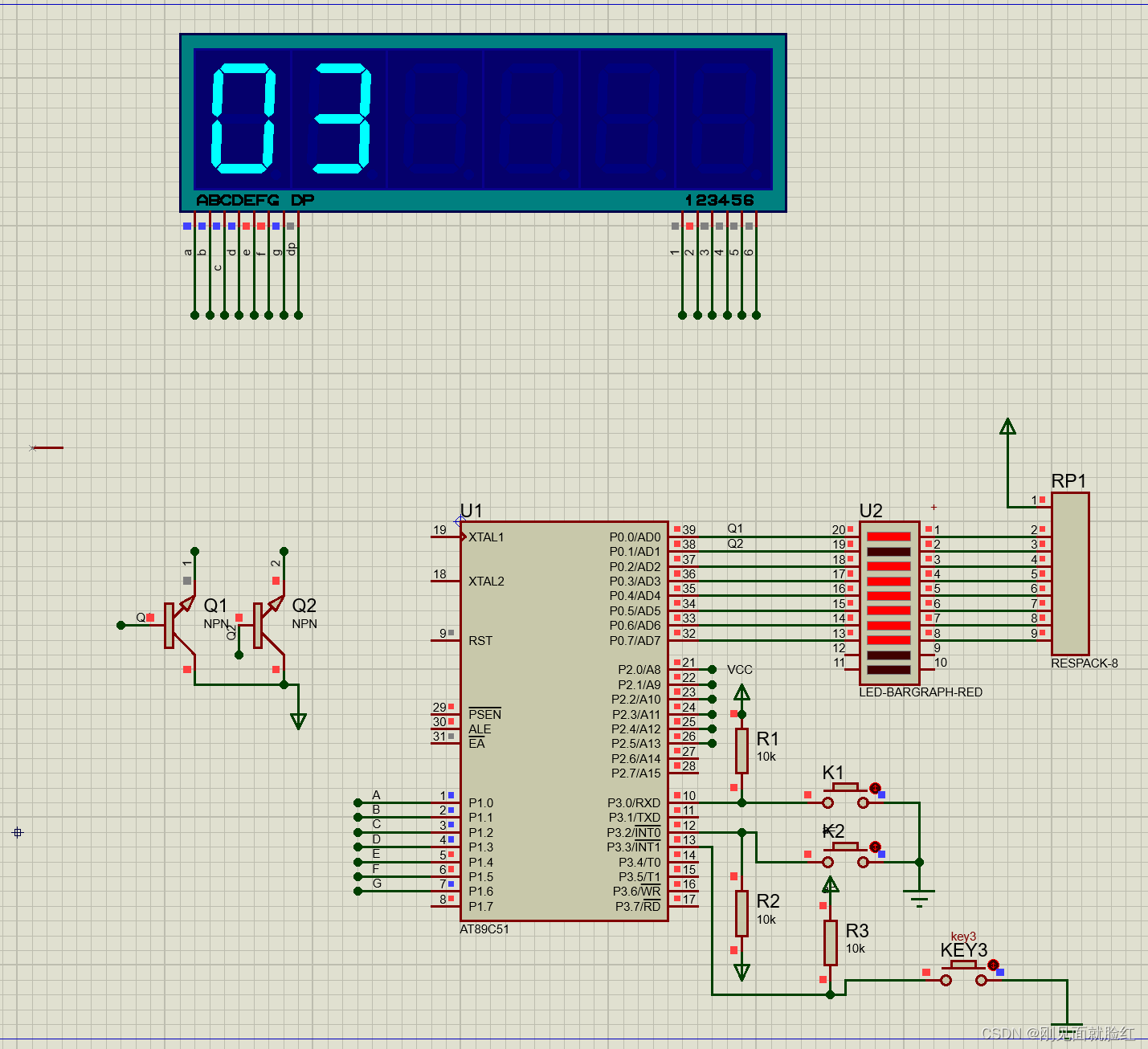Click the P0.0/AD0 pin label
Viewport: 1148px width, 1049px height.
[x=635, y=537]
